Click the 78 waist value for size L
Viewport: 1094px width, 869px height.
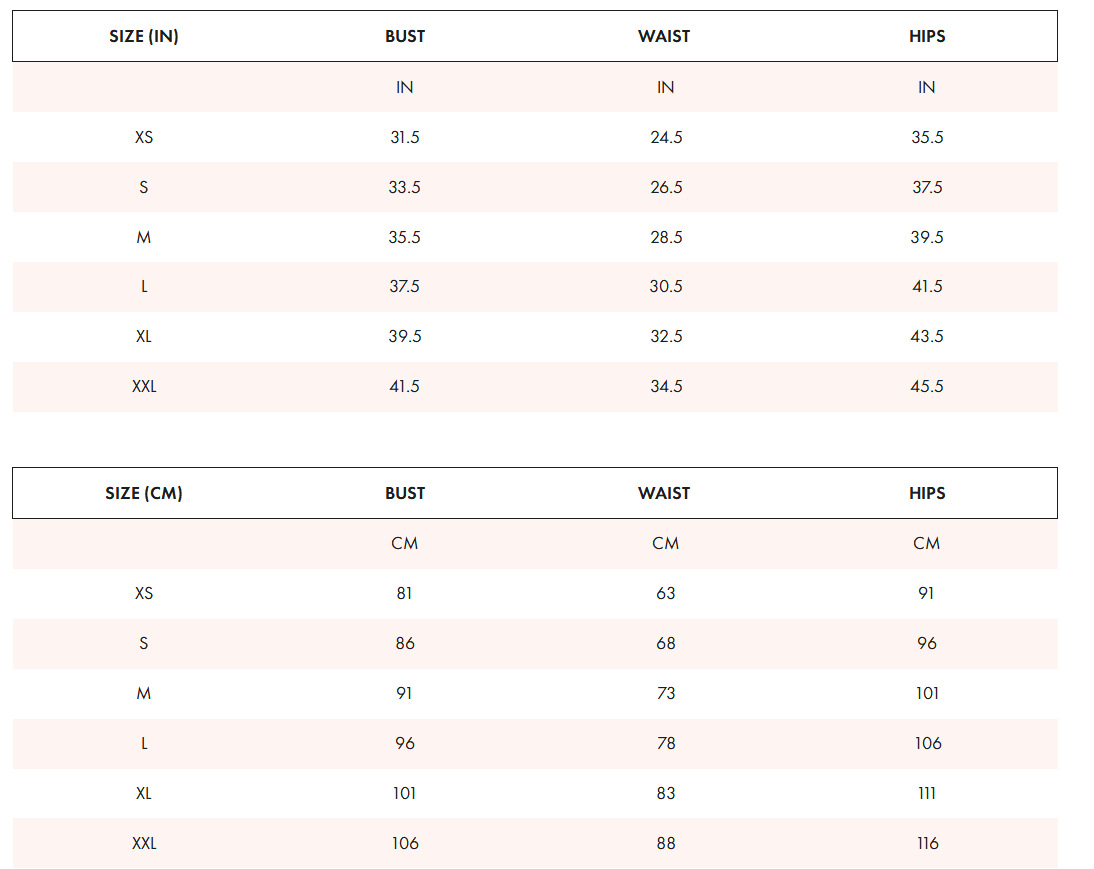(666, 743)
